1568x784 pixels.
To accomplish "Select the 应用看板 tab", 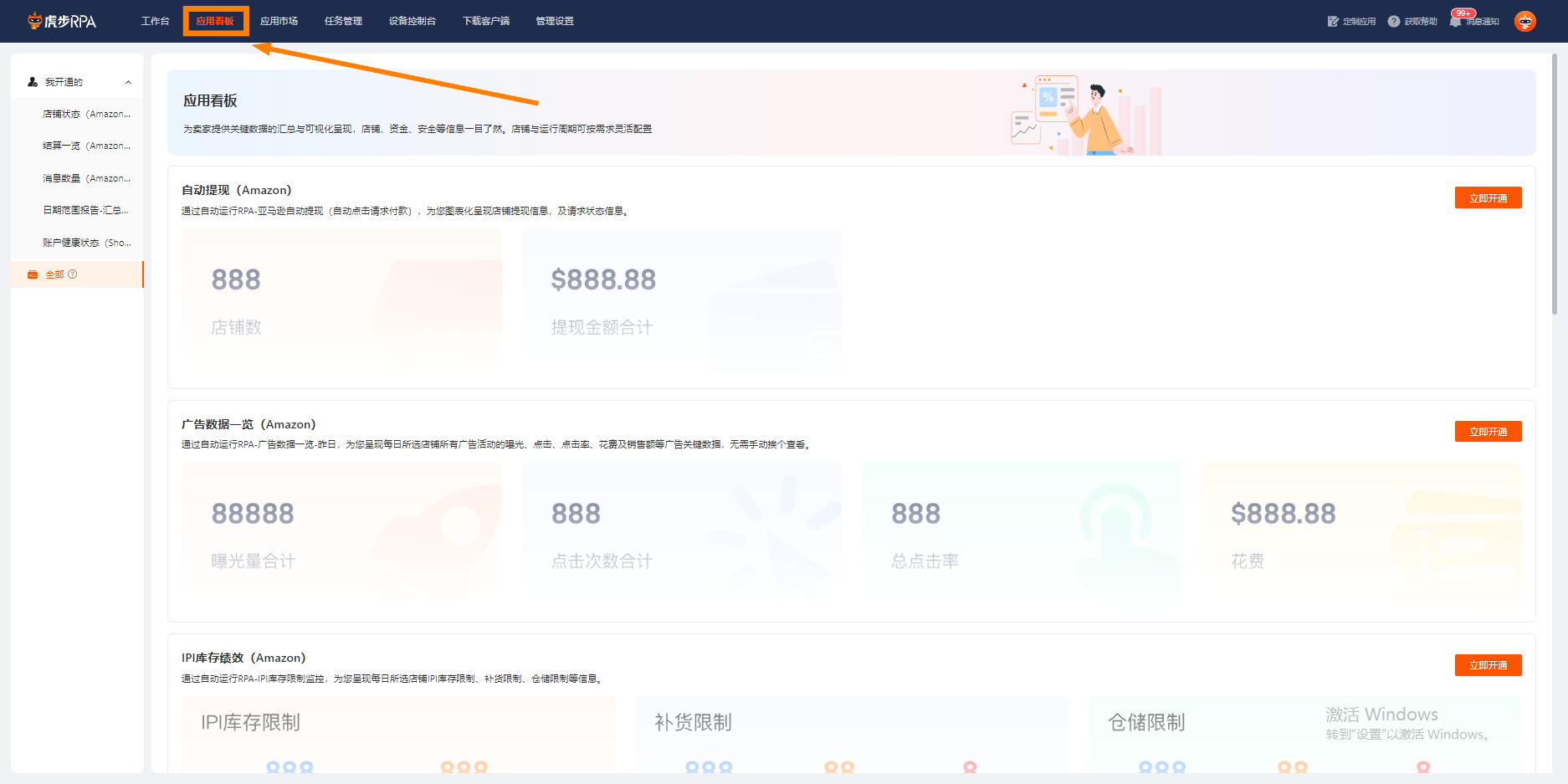I will (x=215, y=21).
